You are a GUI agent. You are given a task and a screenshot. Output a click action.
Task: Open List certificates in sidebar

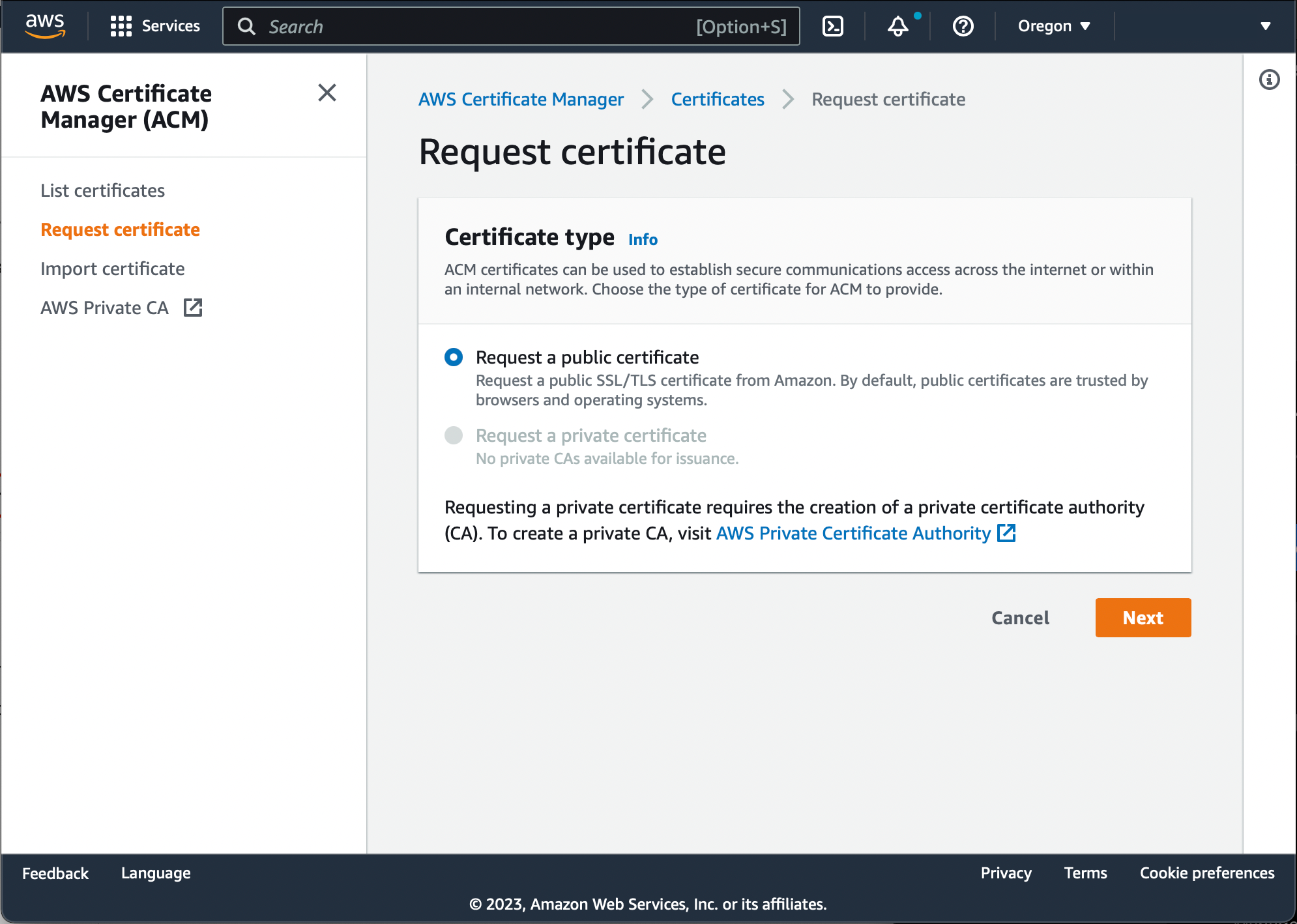[x=103, y=190]
